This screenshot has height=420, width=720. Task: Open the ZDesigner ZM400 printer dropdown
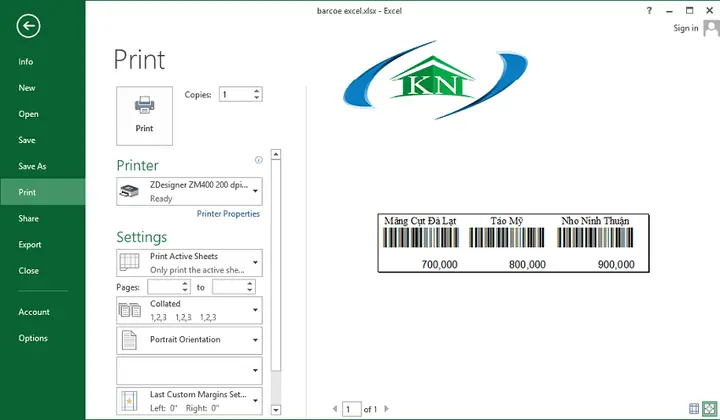tap(189, 191)
